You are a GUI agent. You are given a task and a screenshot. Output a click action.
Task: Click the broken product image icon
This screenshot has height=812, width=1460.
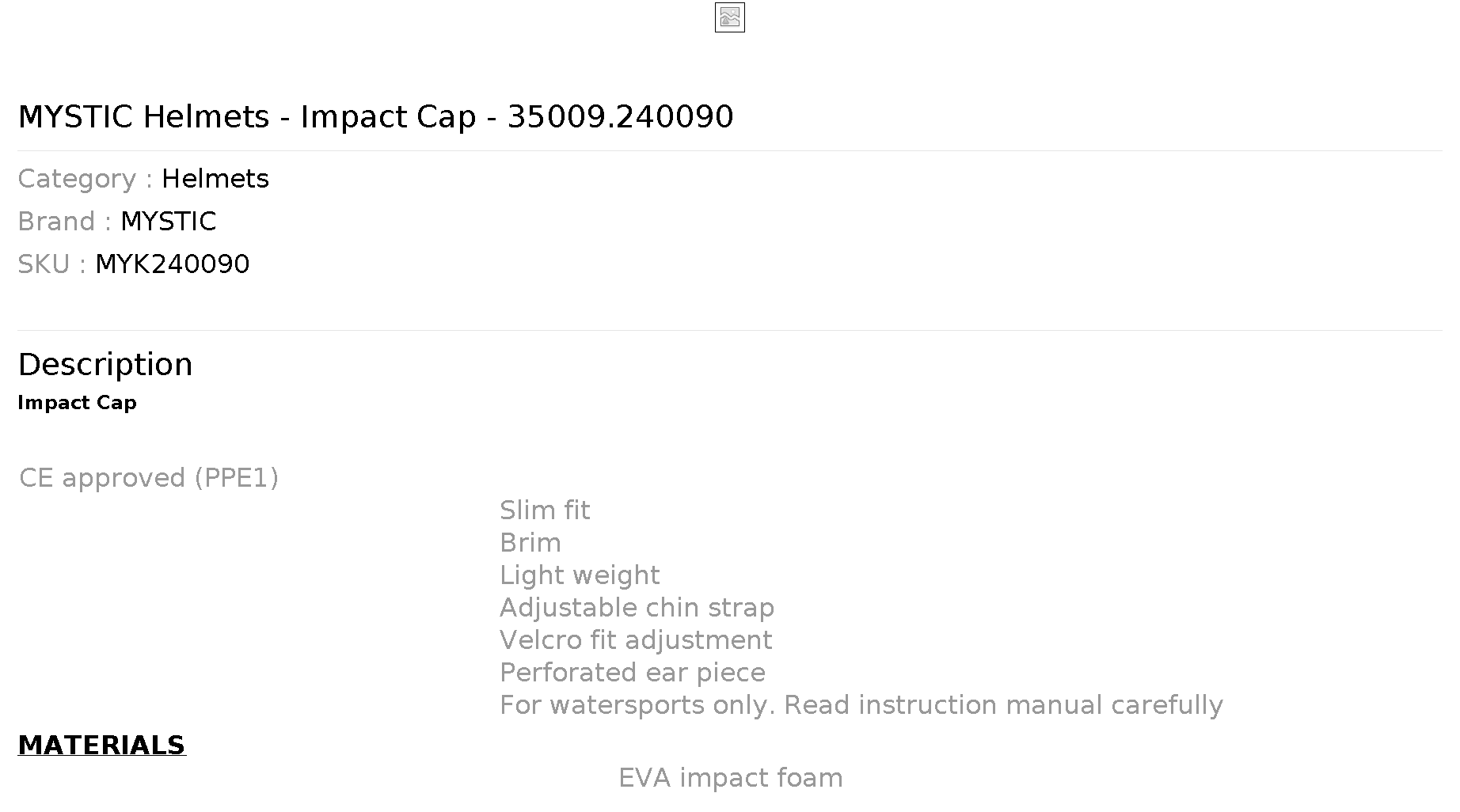point(729,17)
